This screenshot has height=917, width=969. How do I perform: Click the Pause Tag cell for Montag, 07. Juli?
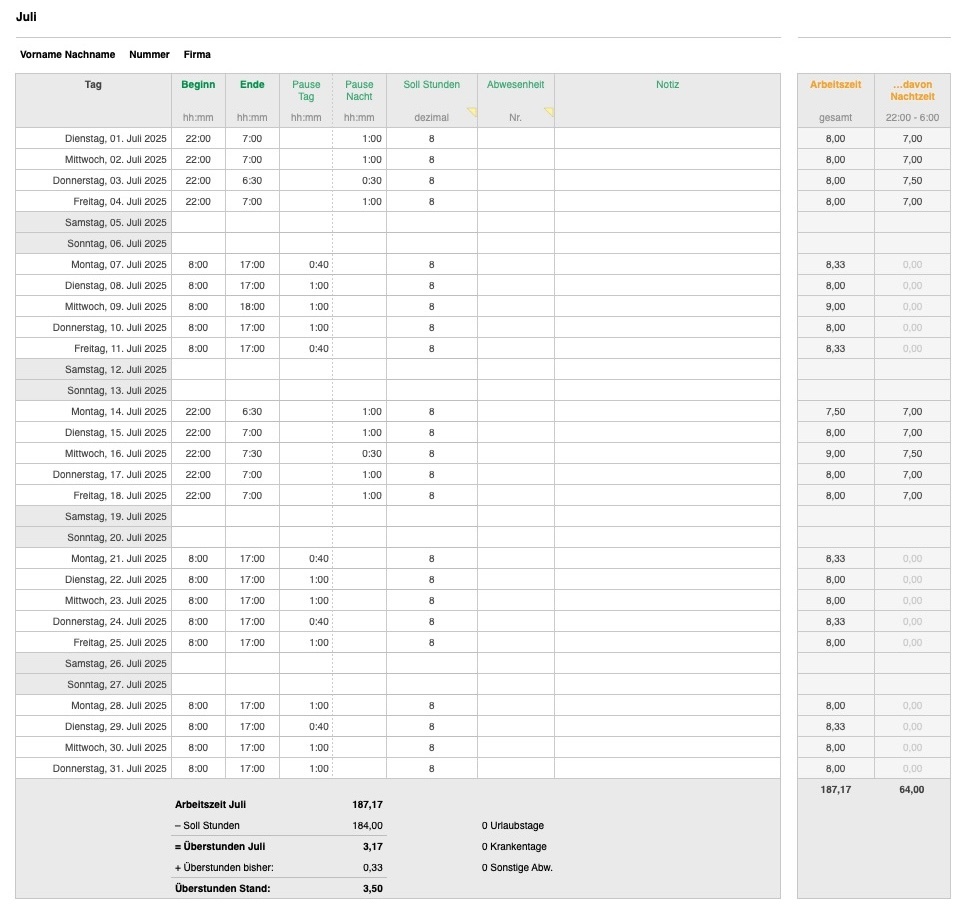[306, 265]
